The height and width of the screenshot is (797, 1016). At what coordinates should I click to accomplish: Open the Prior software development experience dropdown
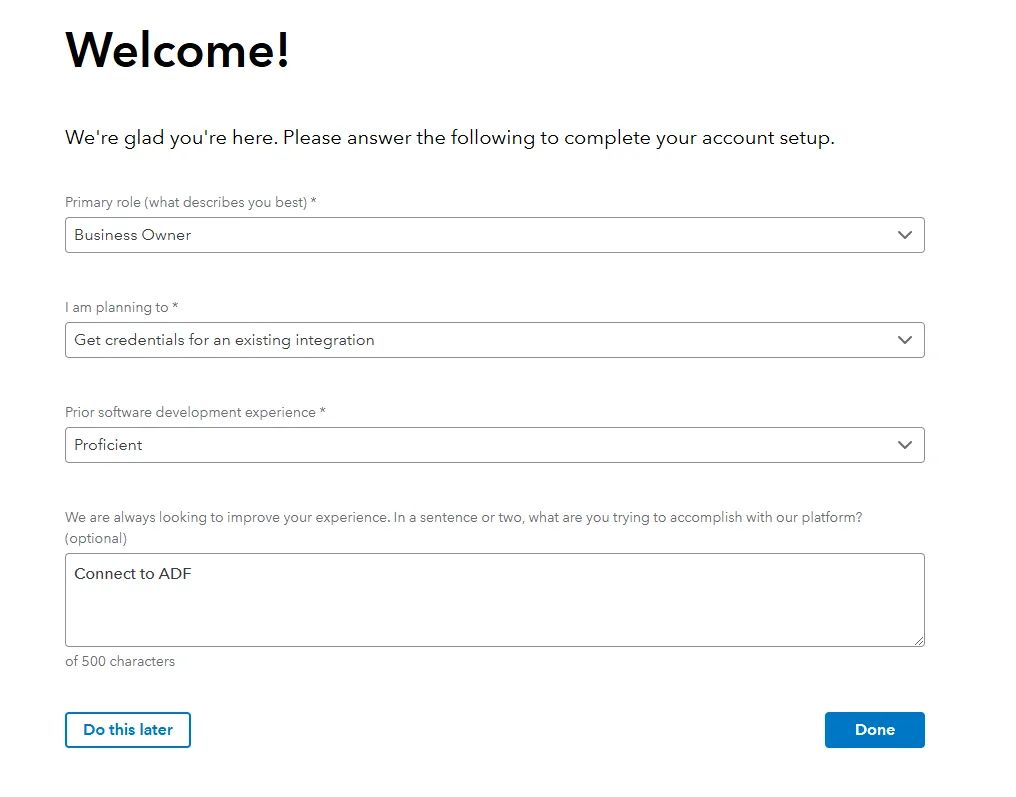494,445
